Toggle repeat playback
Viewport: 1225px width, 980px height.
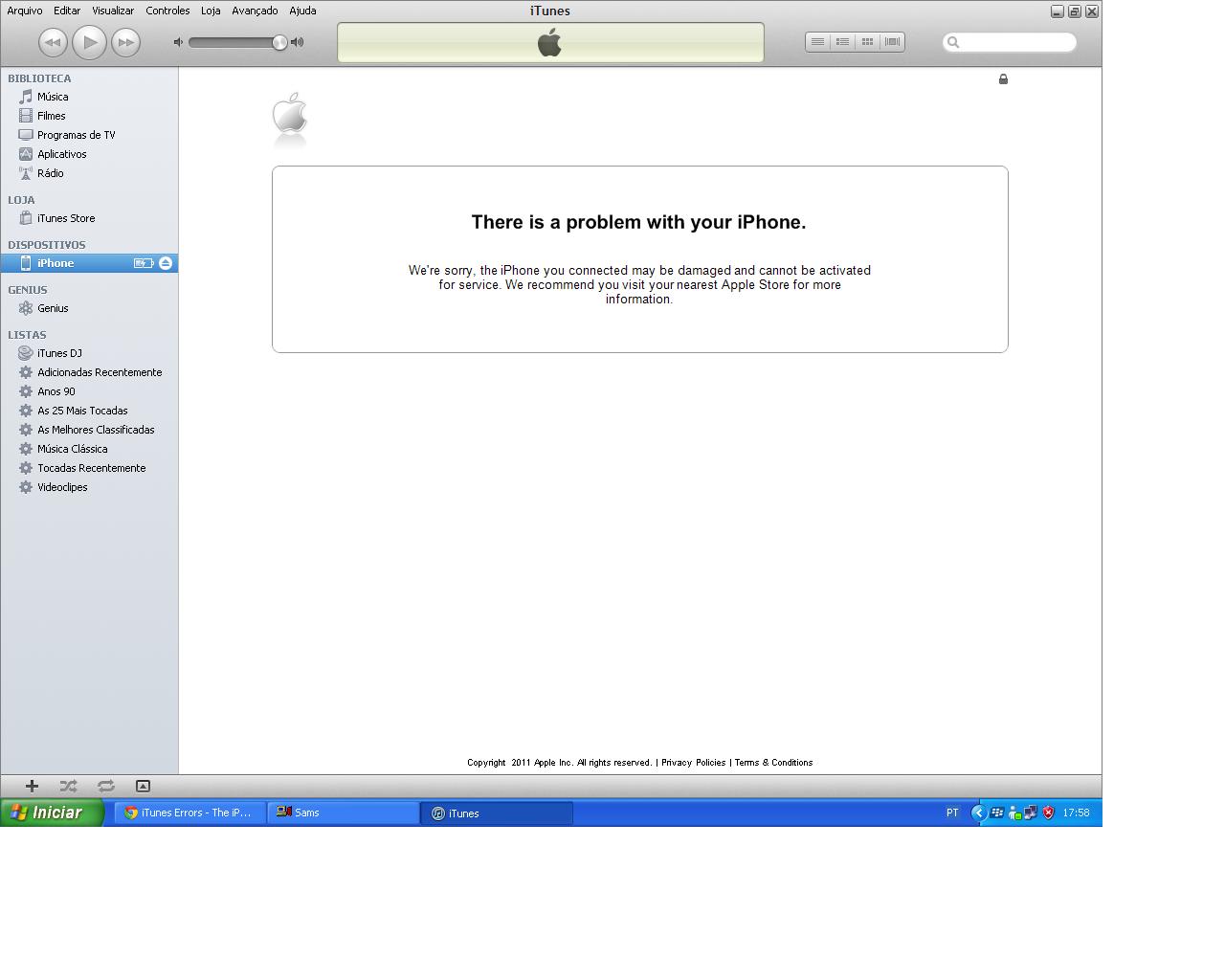106,786
